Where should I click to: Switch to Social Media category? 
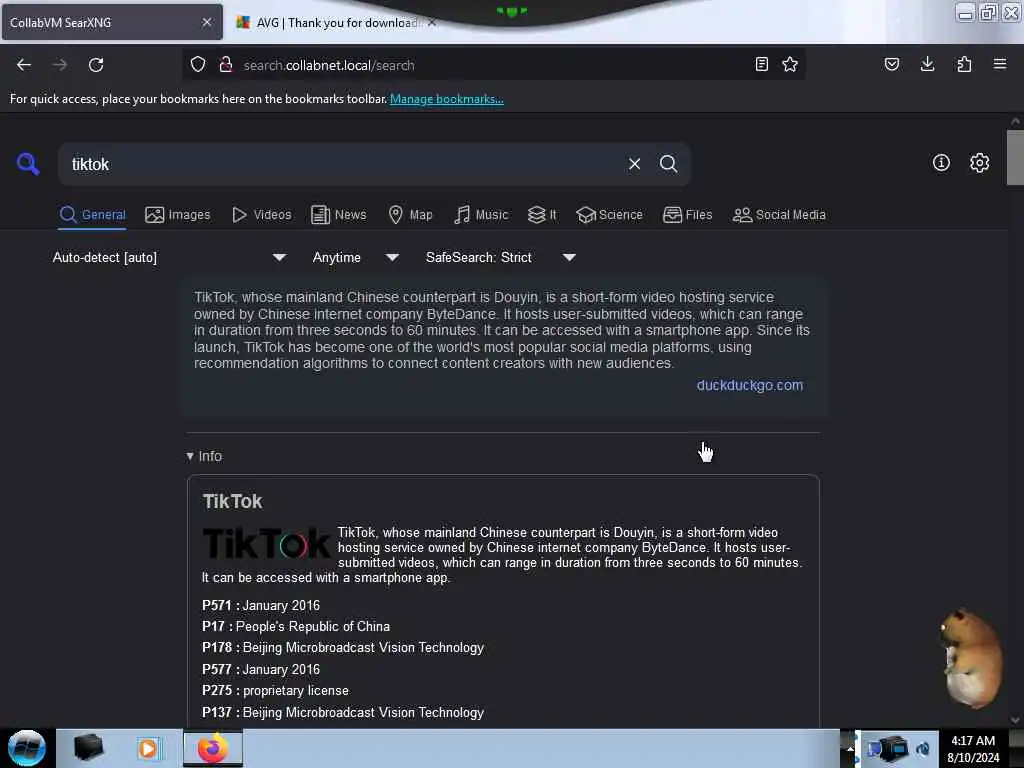779,215
